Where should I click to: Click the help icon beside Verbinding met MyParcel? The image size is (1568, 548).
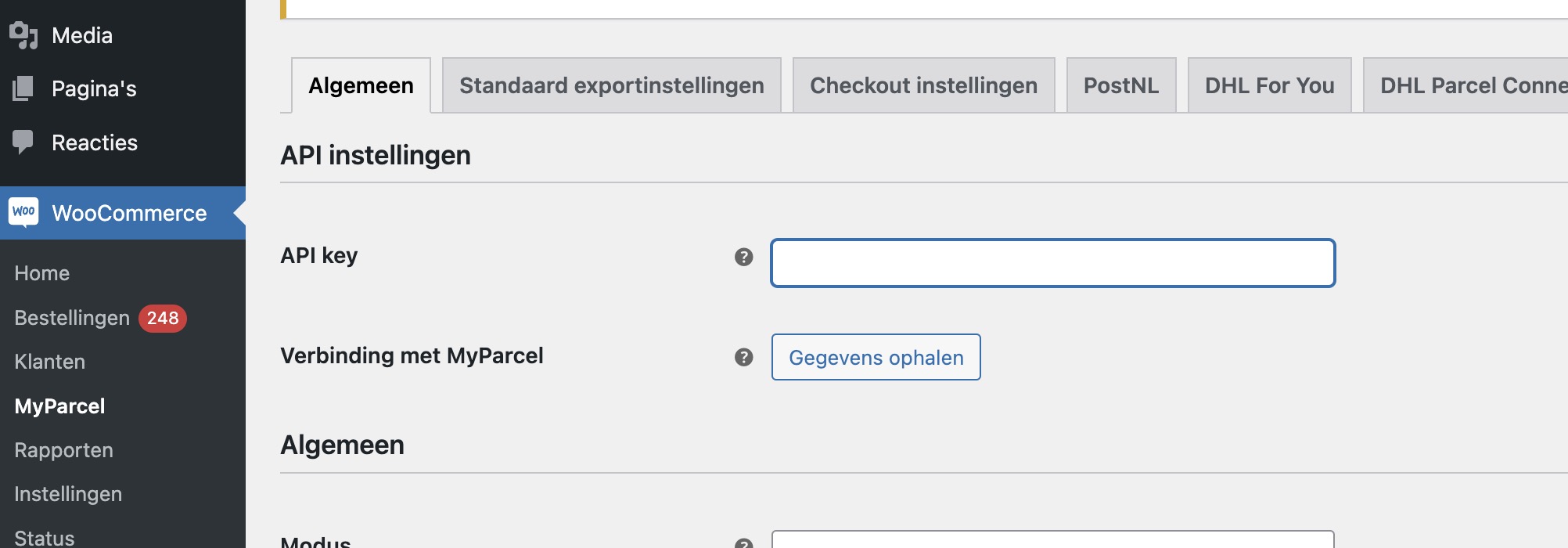point(743,357)
